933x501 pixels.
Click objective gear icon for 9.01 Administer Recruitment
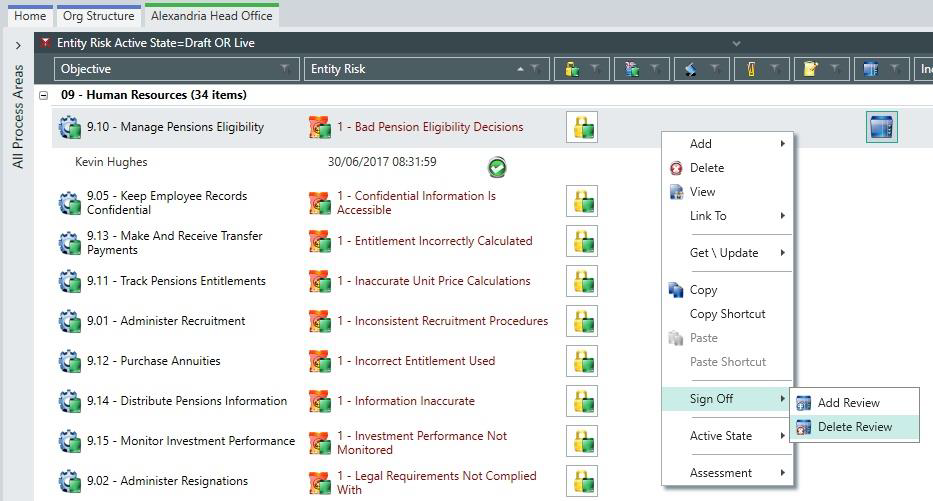pyautogui.click(x=70, y=321)
